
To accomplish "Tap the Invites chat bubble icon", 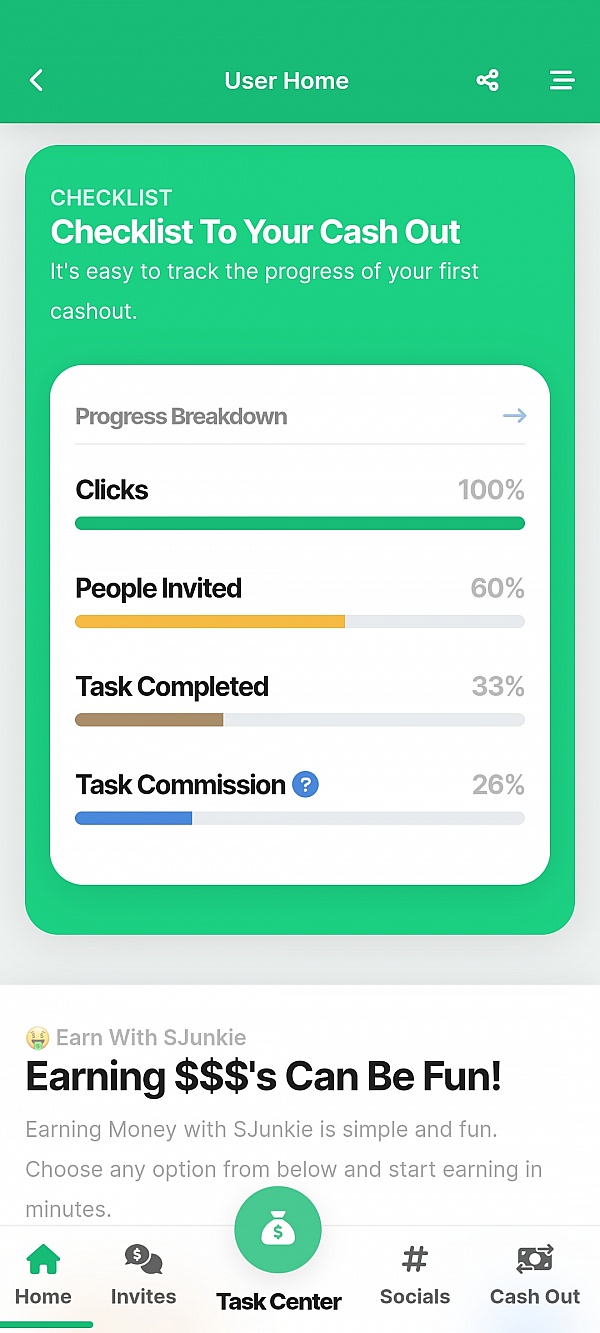I will [x=143, y=1259].
